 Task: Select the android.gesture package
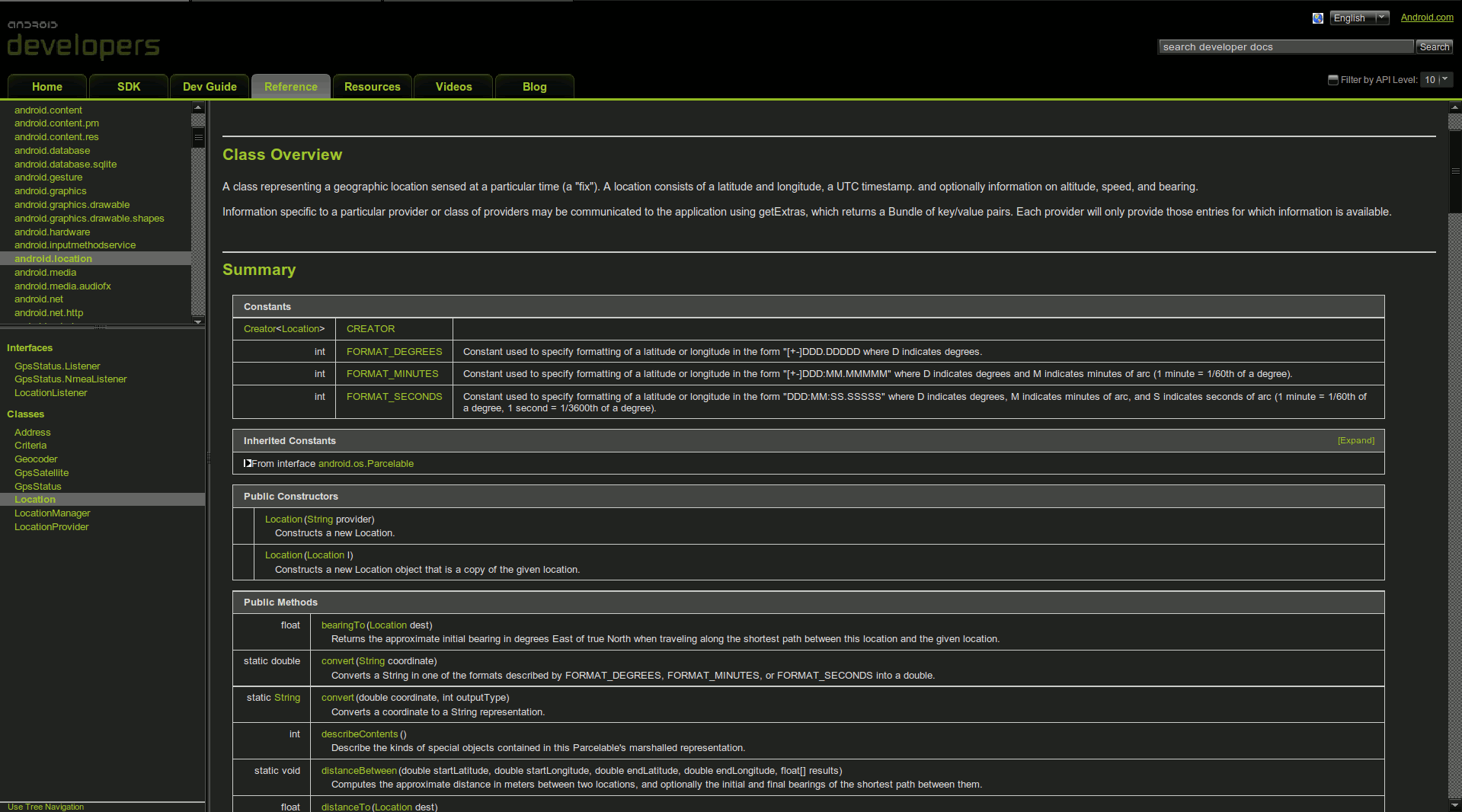48,177
